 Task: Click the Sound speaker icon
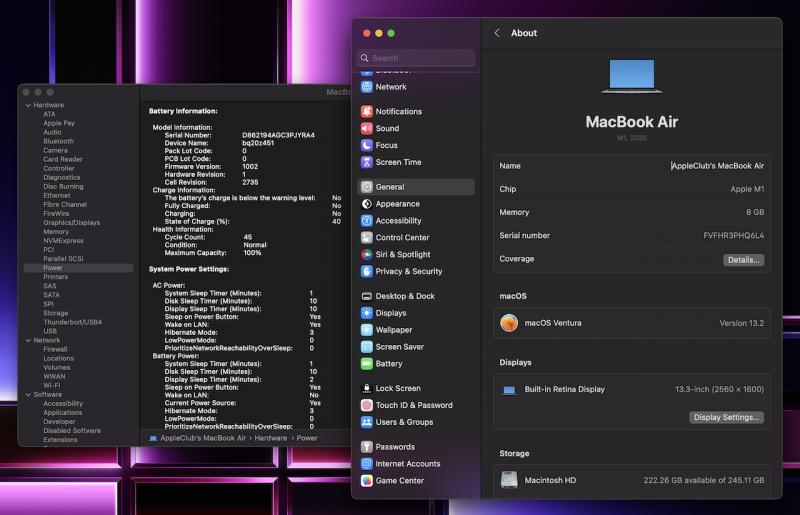366,128
